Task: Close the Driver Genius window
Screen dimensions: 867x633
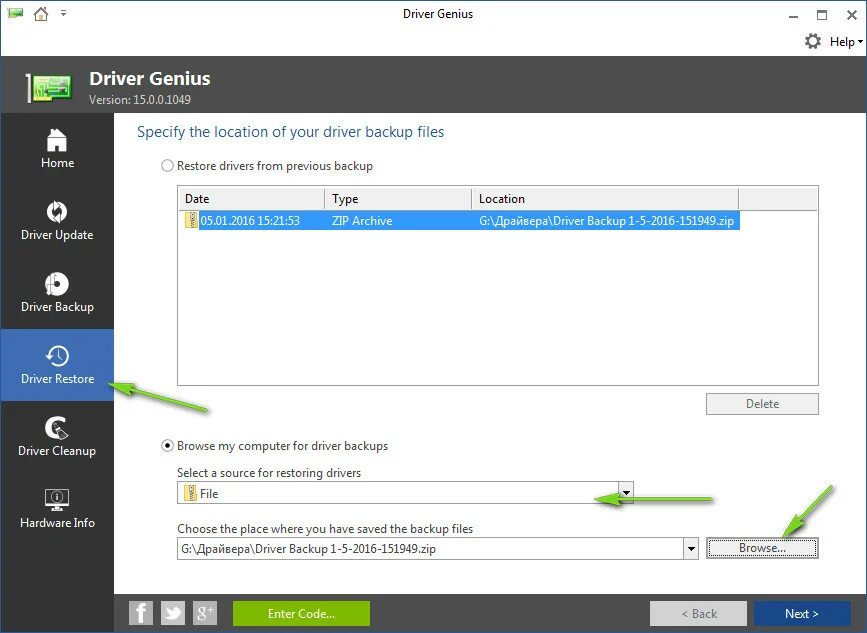Action: point(852,15)
